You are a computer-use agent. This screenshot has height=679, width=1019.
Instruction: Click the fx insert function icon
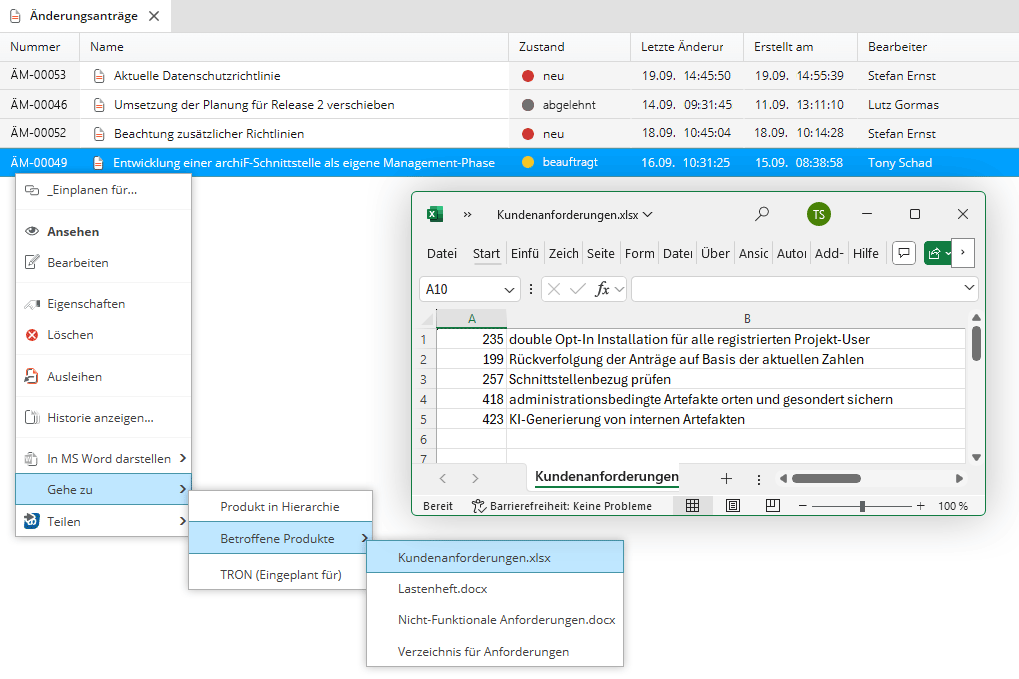coord(602,289)
